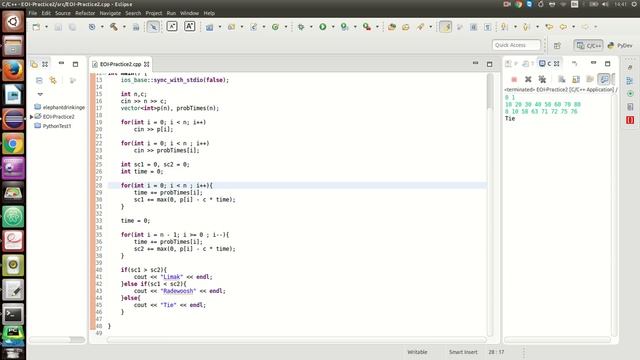Select the PythonTest1 project
This screenshot has height=360, width=640.
pyautogui.click(x=53, y=126)
